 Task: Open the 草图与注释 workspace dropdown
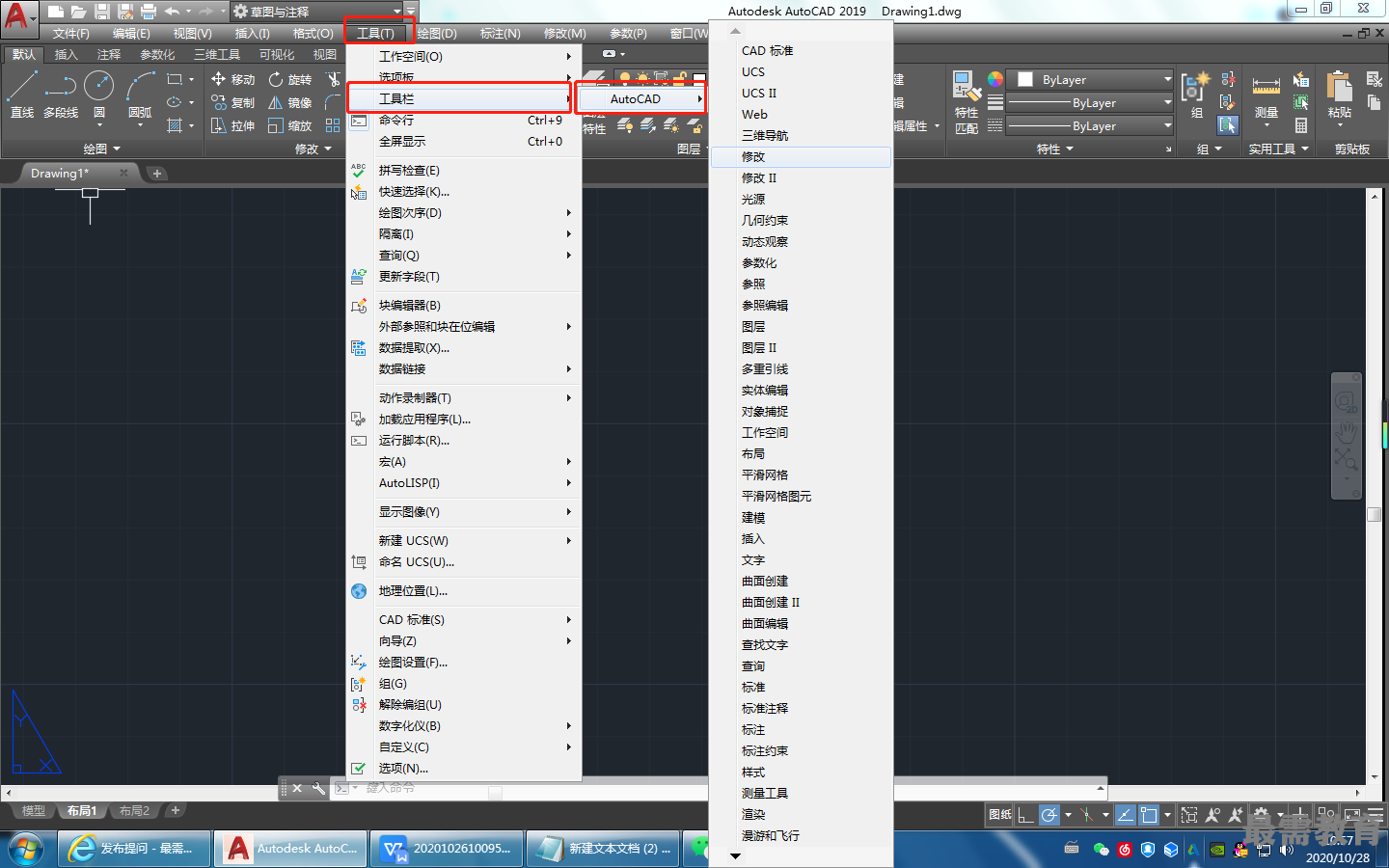click(x=316, y=12)
